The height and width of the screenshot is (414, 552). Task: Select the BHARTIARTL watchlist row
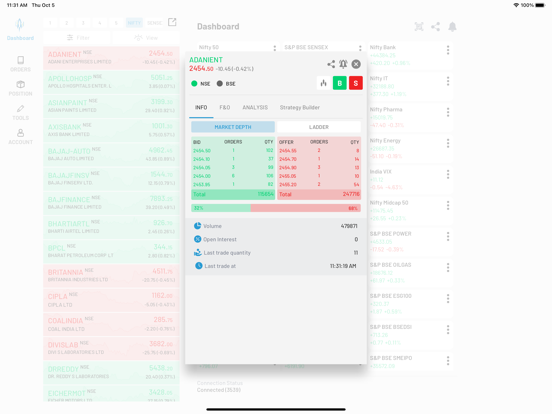111,227
